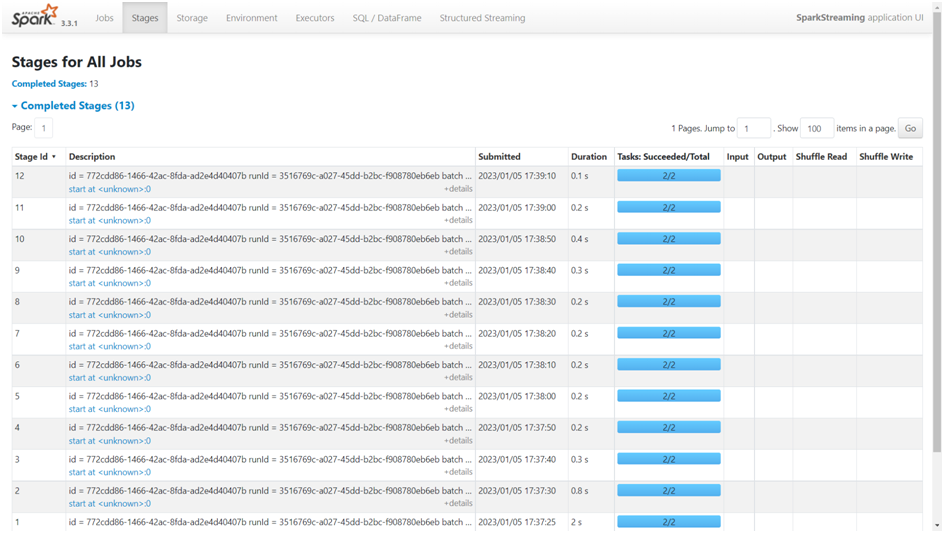This screenshot has height=533, width=944.
Task: Expand +details for stage 2
Action: coord(458,503)
